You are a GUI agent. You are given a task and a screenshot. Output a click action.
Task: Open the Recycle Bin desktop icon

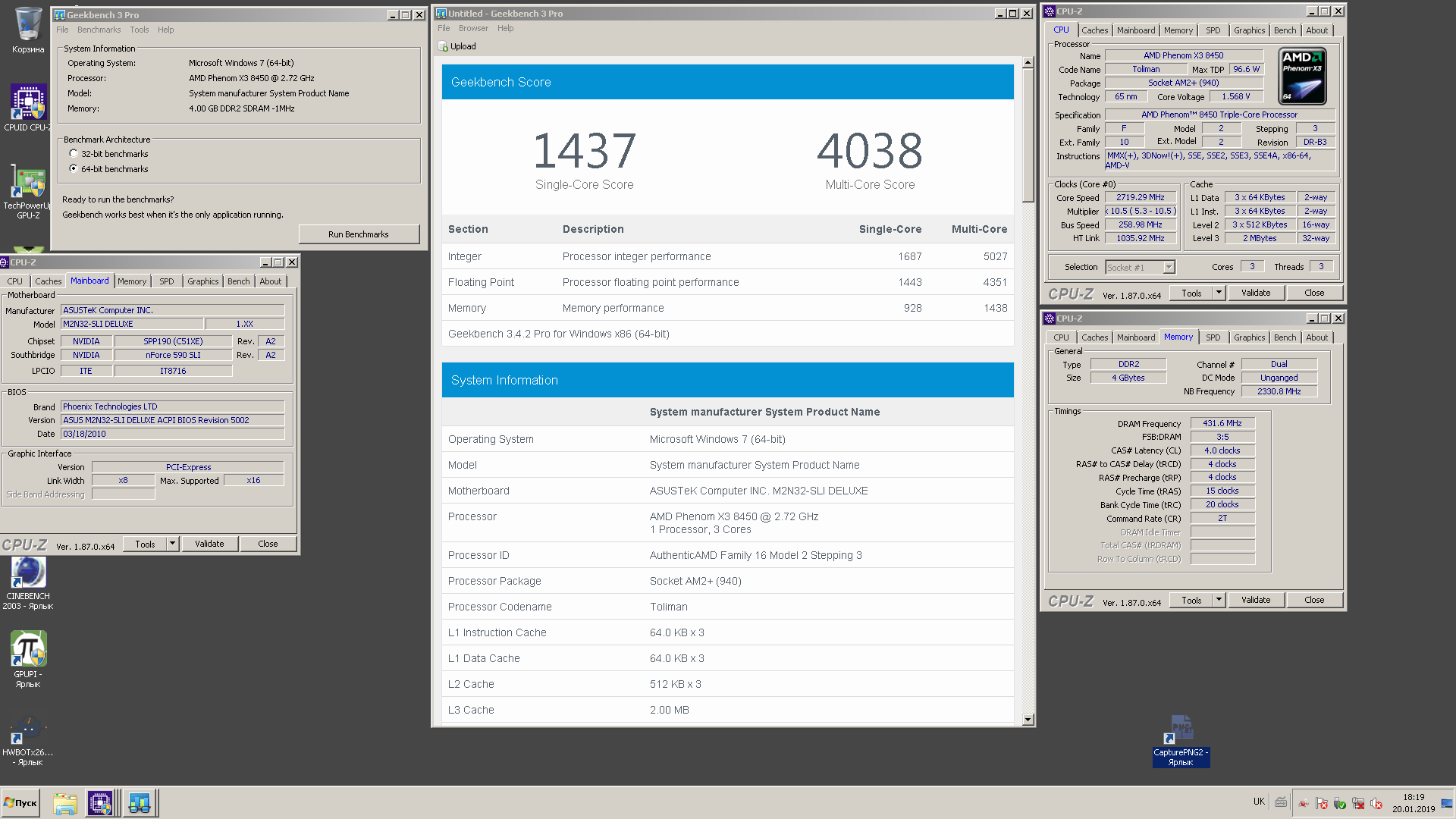coord(28,30)
